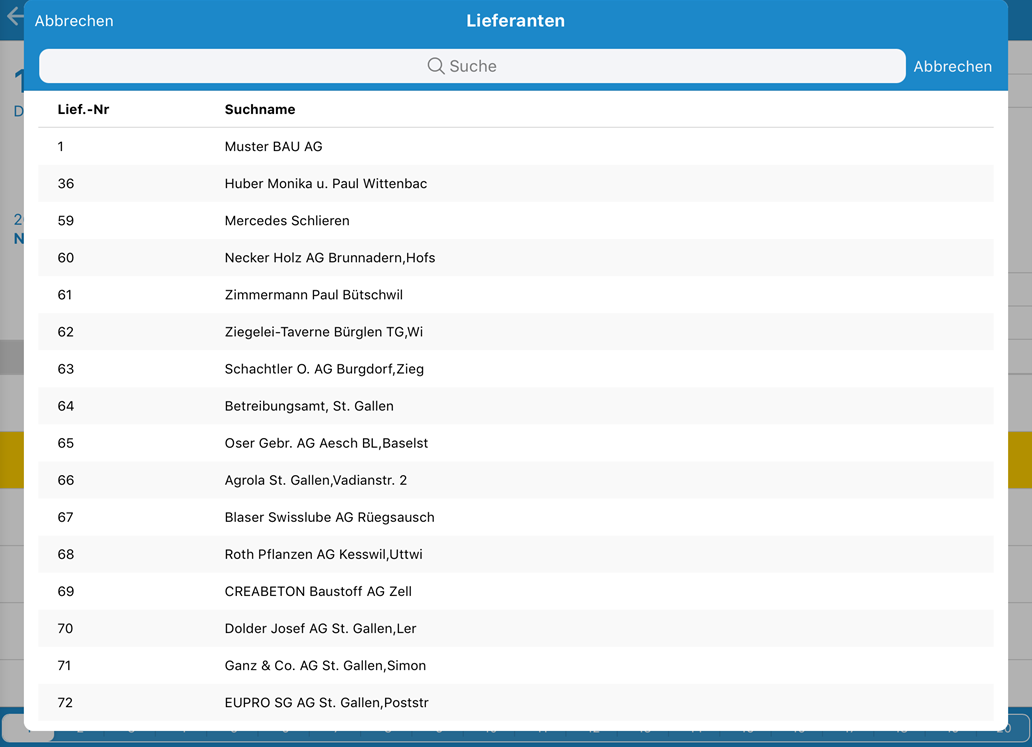1032x747 pixels.
Task: Choose Blaser Swisslube AG Rüegsausch
Action: tap(515, 517)
